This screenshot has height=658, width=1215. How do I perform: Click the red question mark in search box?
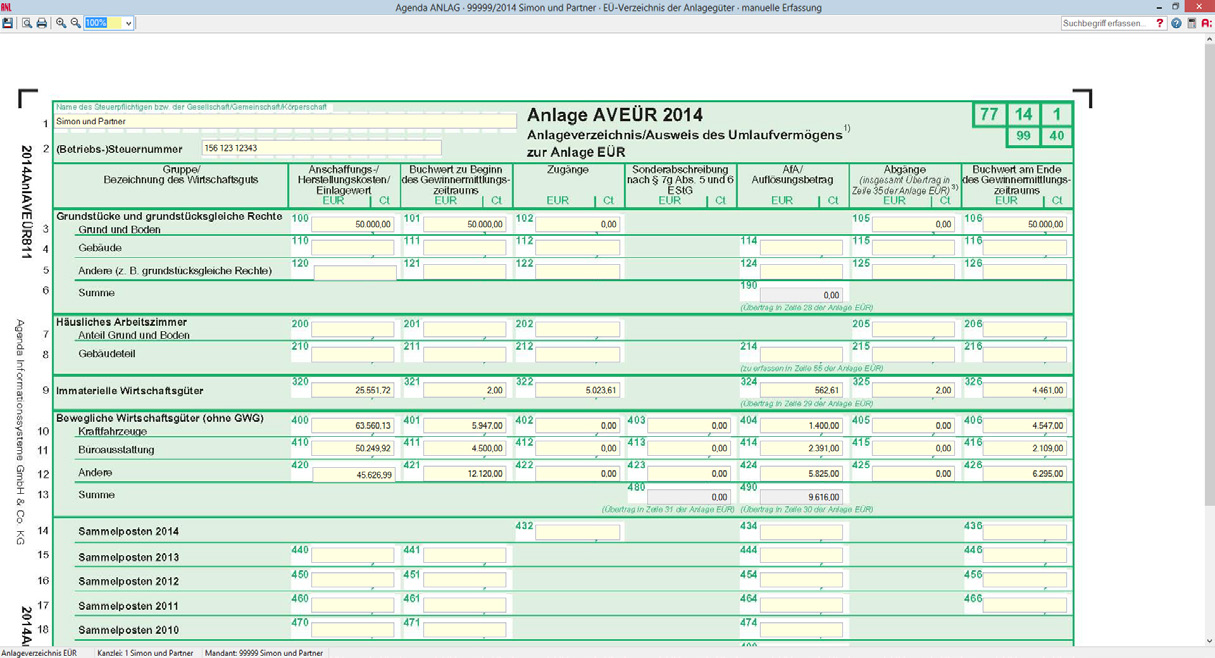1159,23
